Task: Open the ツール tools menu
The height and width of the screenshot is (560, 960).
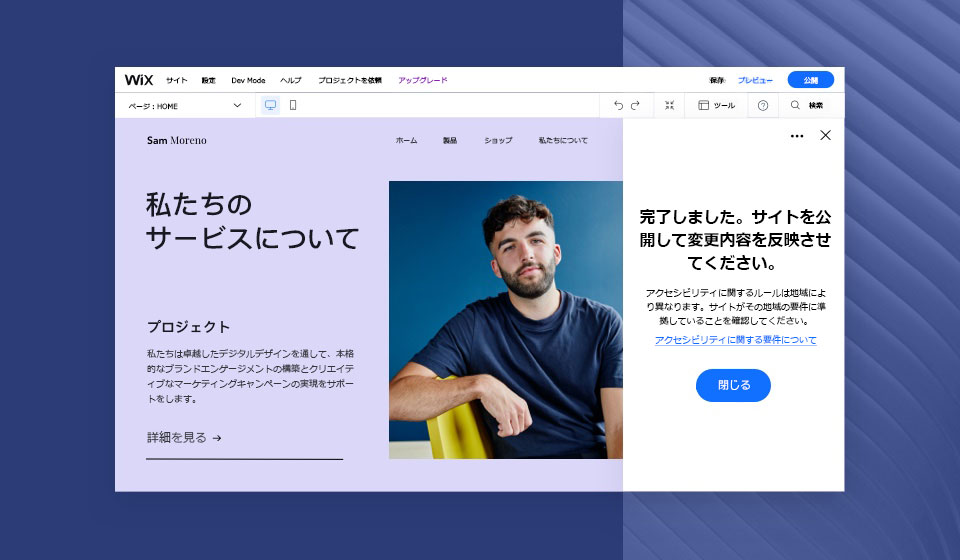Action: tap(716, 105)
